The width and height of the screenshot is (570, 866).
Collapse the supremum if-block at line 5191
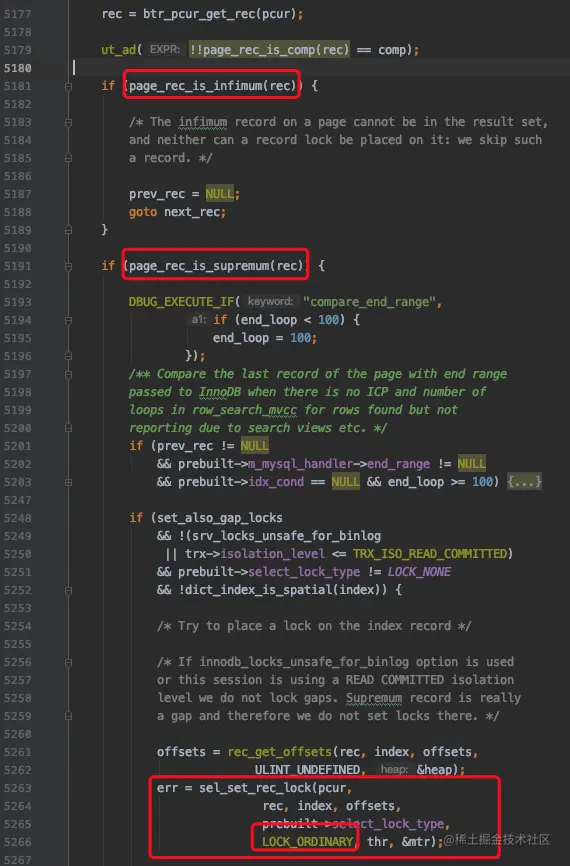tap(68, 266)
